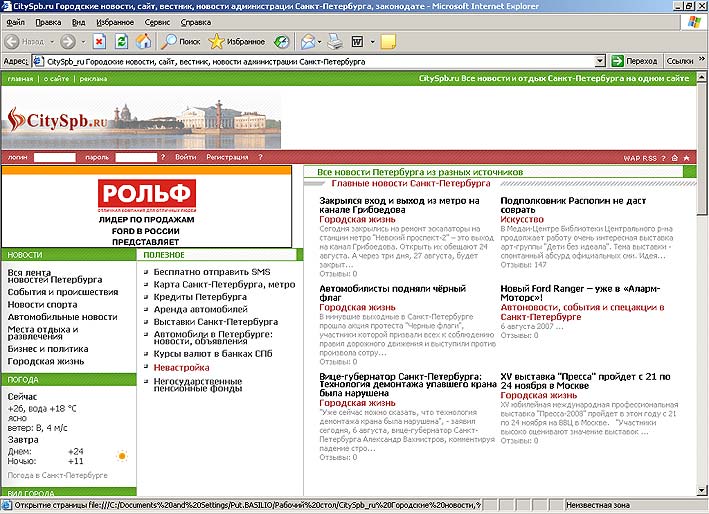Open the Сервис menu

tap(157, 22)
